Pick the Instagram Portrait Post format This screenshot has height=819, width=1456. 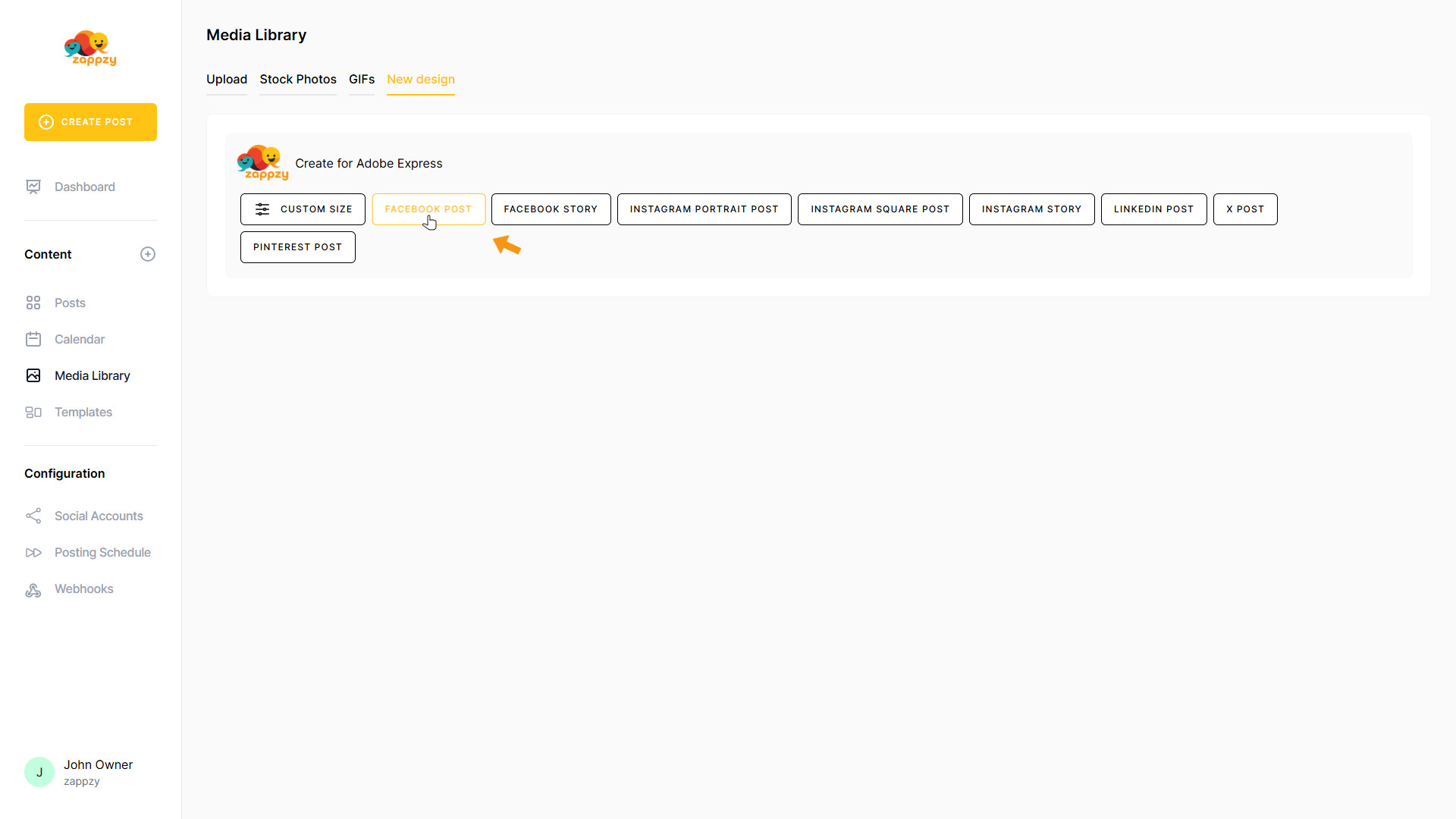[704, 209]
